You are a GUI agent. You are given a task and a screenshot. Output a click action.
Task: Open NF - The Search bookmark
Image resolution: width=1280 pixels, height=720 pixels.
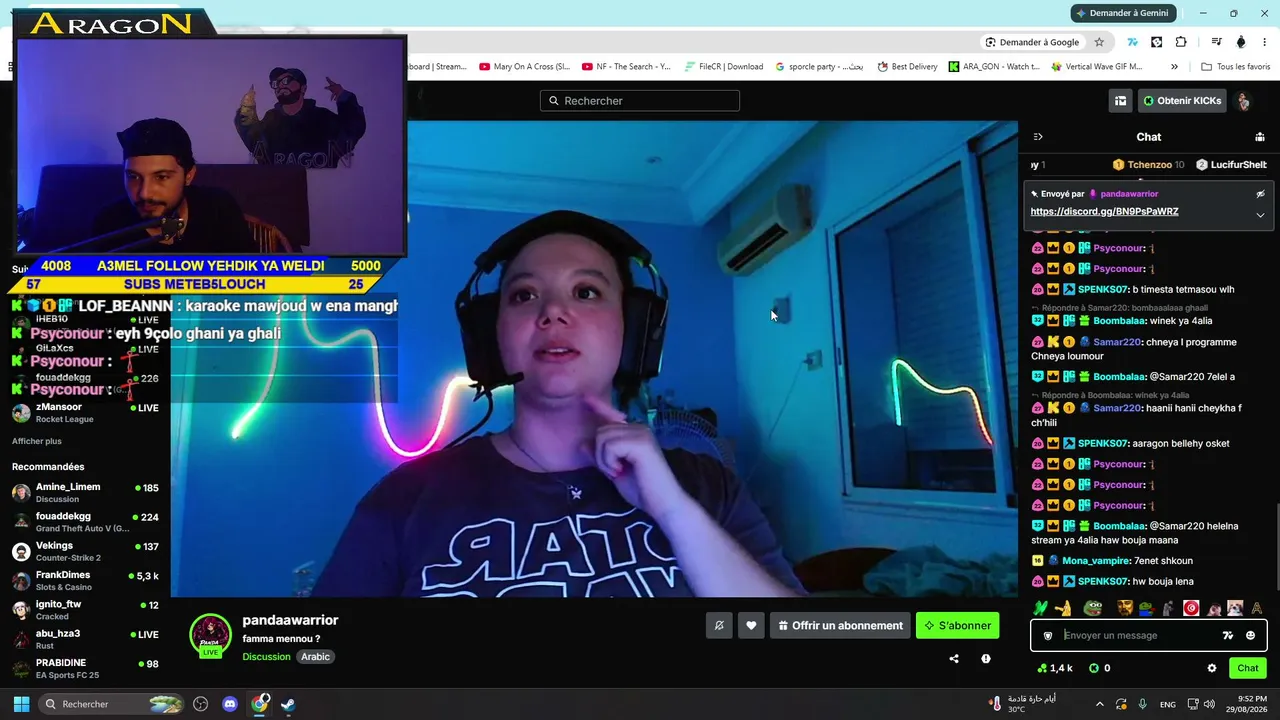pos(625,67)
